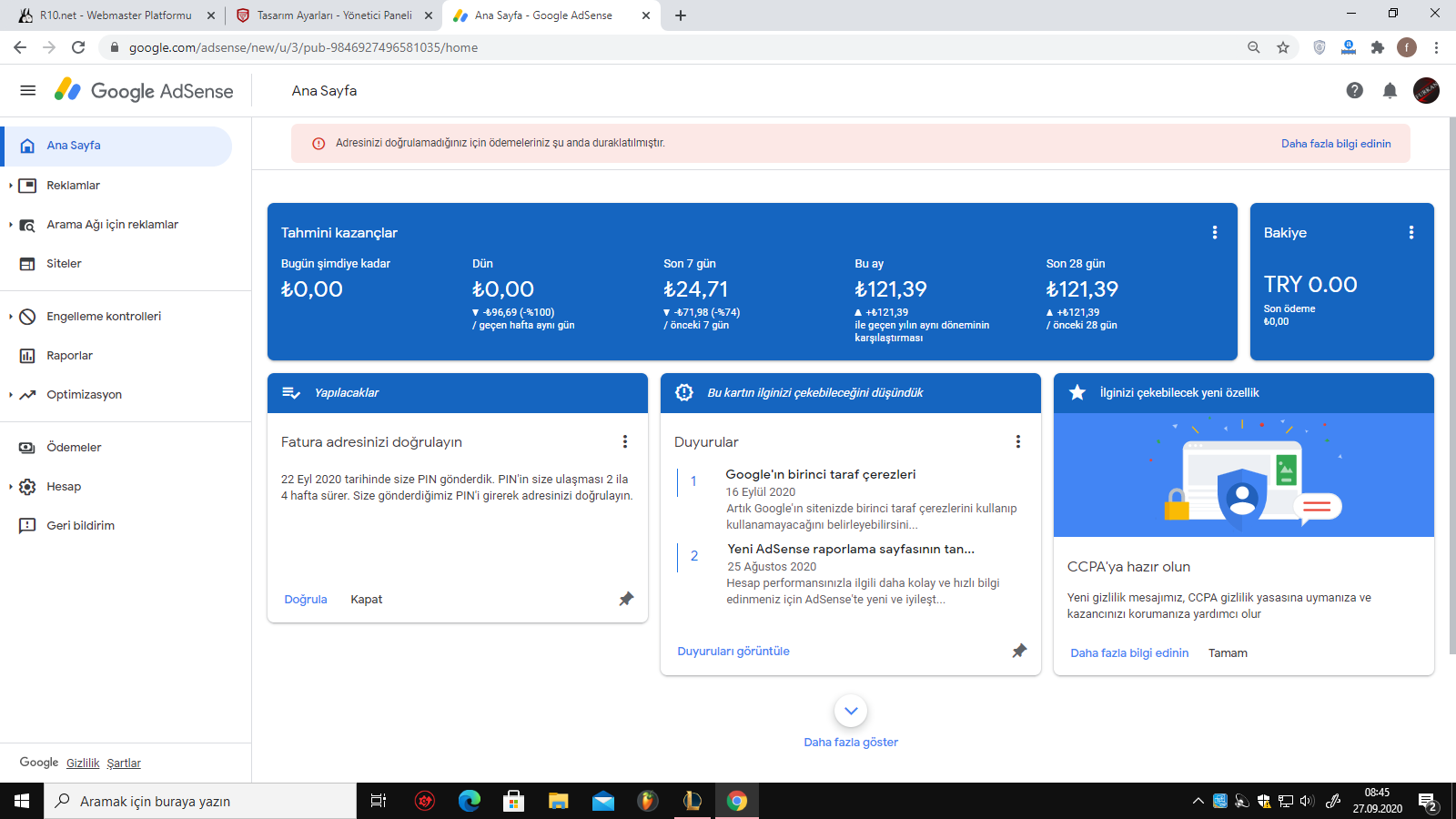Open the Google'ın birinci taraf çerezleri announcement
Image resolution: width=1456 pixels, height=819 pixels.
tap(821, 474)
